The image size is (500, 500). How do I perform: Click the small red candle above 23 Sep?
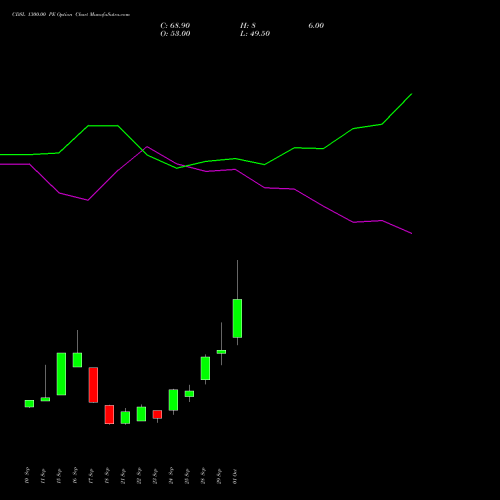(x=157, y=414)
